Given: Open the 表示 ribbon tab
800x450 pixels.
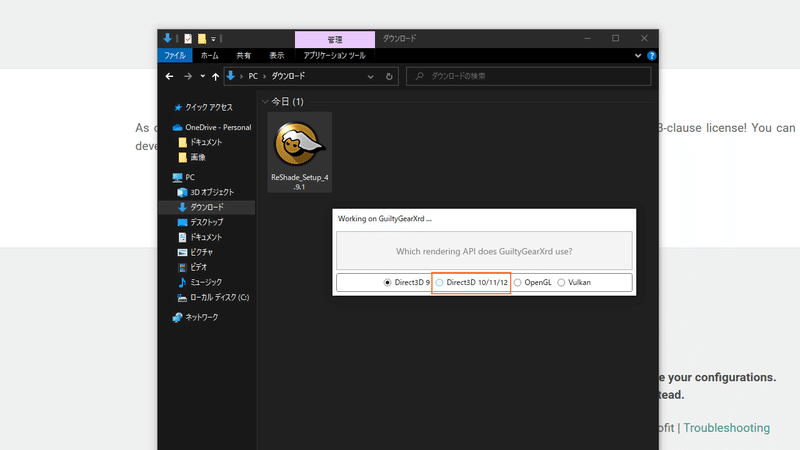Looking at the screenshot, I should [277, 56].
